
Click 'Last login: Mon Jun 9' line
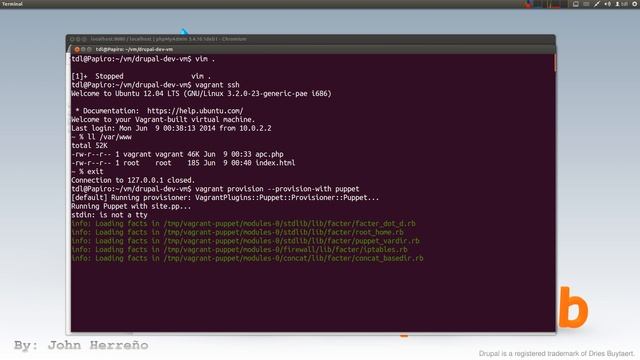click(171, 128)
